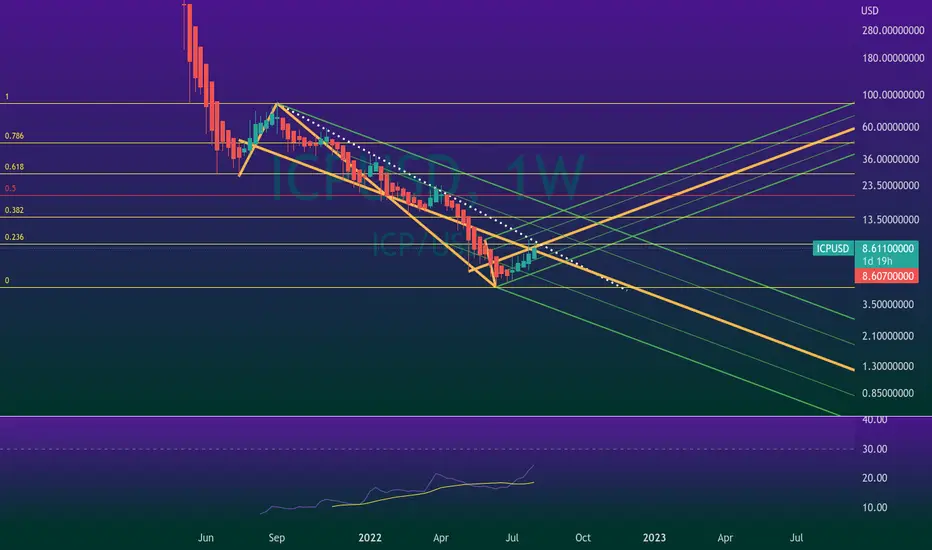Click the Oct label on time axis
This screenshot has width=932, height=550.
[x=583, y=538]
